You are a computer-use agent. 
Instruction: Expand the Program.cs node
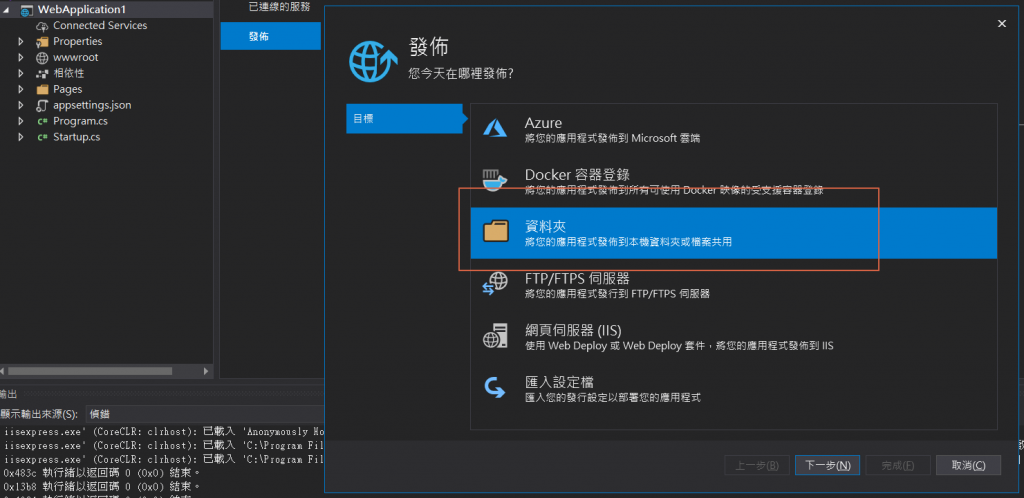tap(21, 121)
